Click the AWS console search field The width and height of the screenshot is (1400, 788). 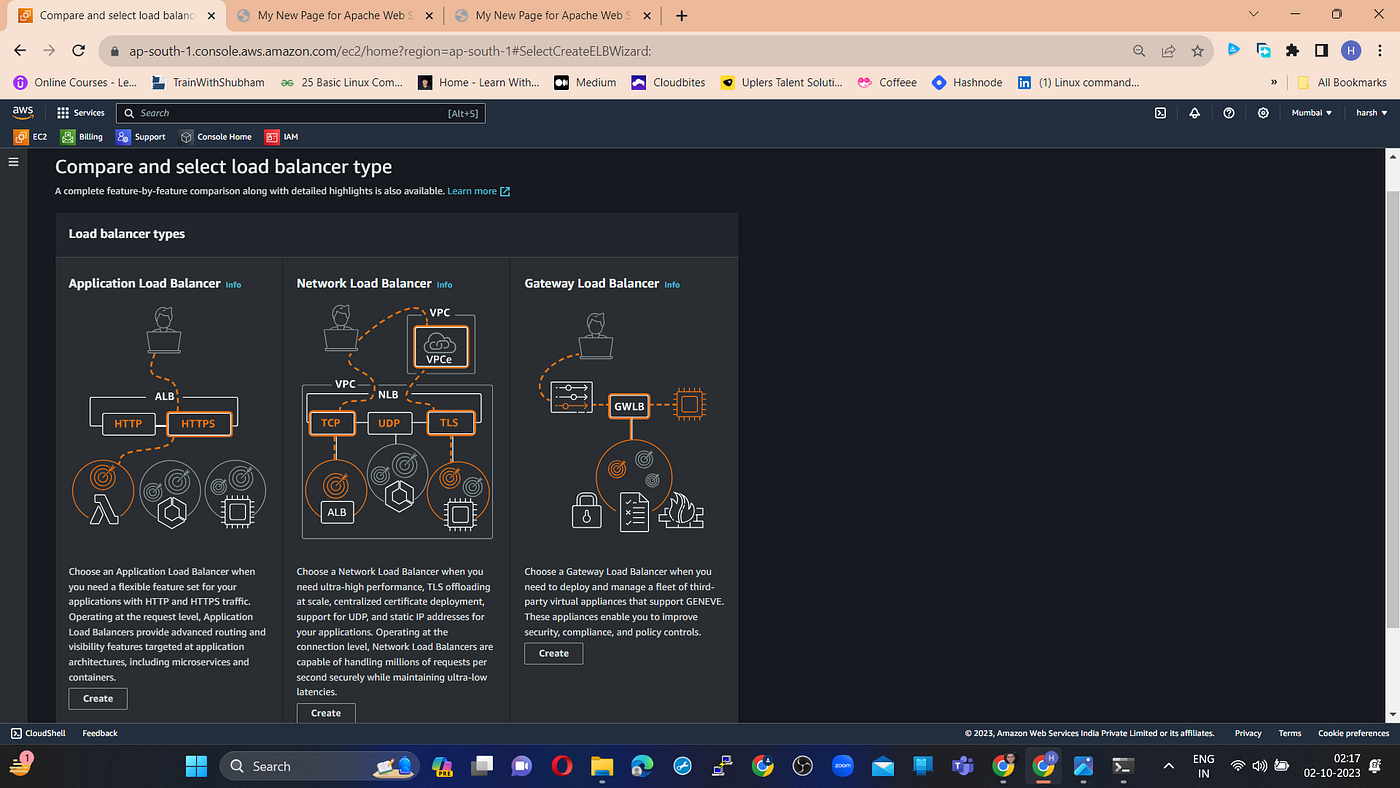[x=300, y=113]
